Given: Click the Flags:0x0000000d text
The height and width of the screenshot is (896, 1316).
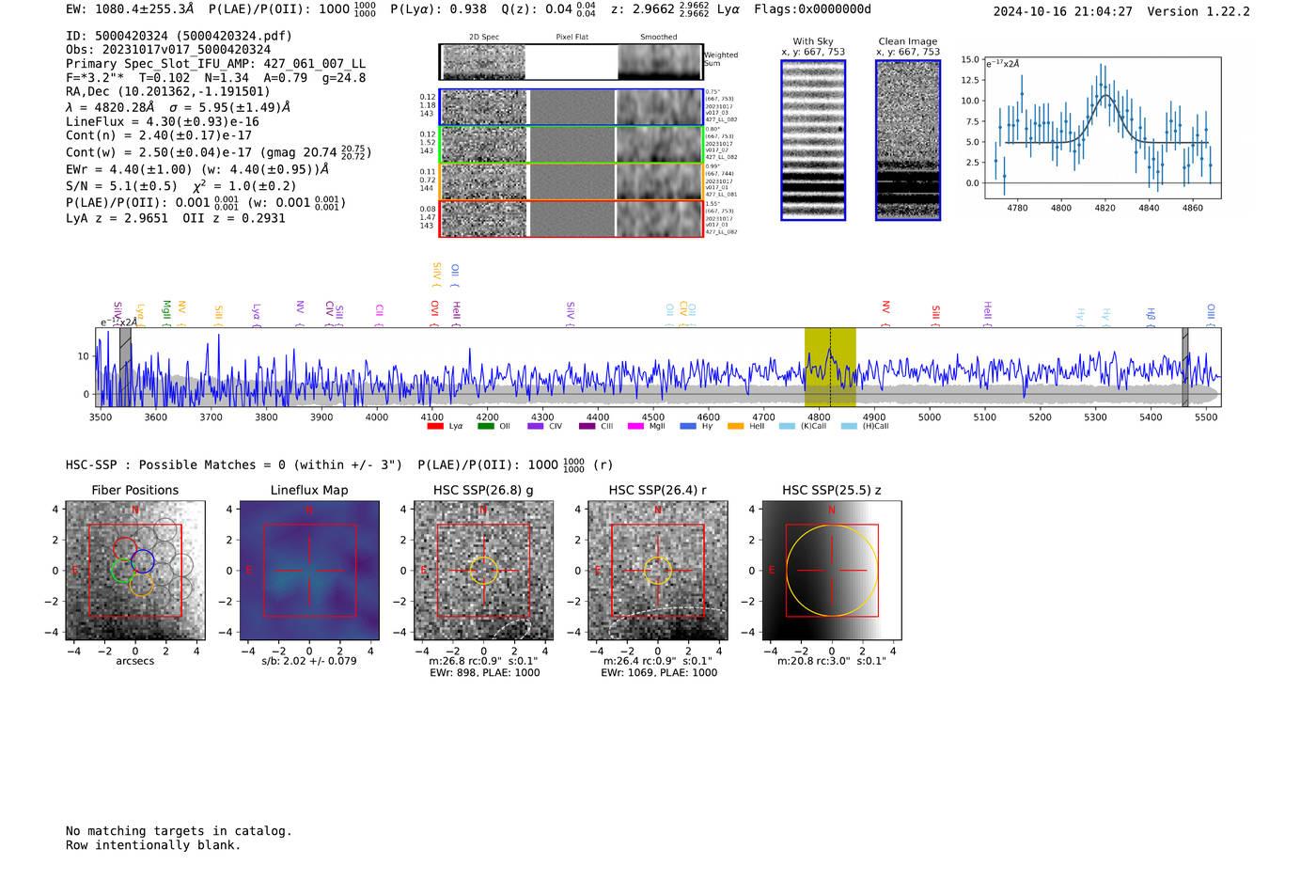Looking at the screenshot, I should 812,9.
